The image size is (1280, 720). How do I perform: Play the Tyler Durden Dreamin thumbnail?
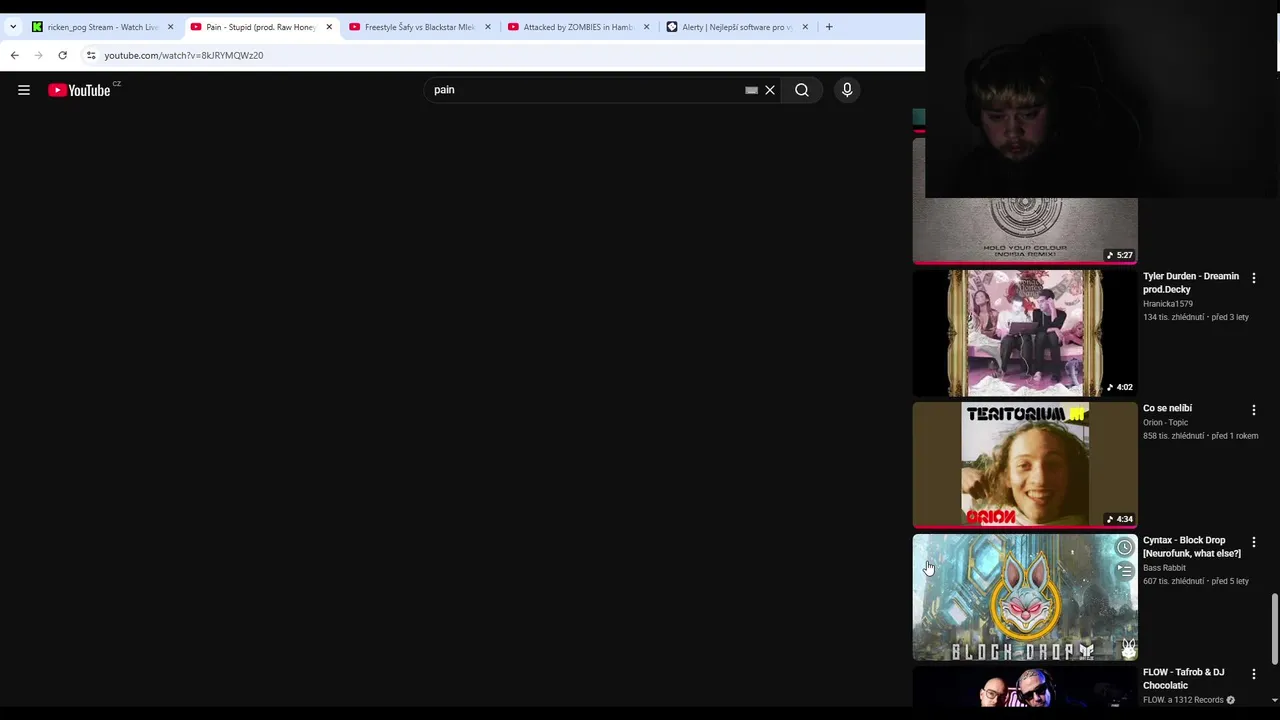1025,333
